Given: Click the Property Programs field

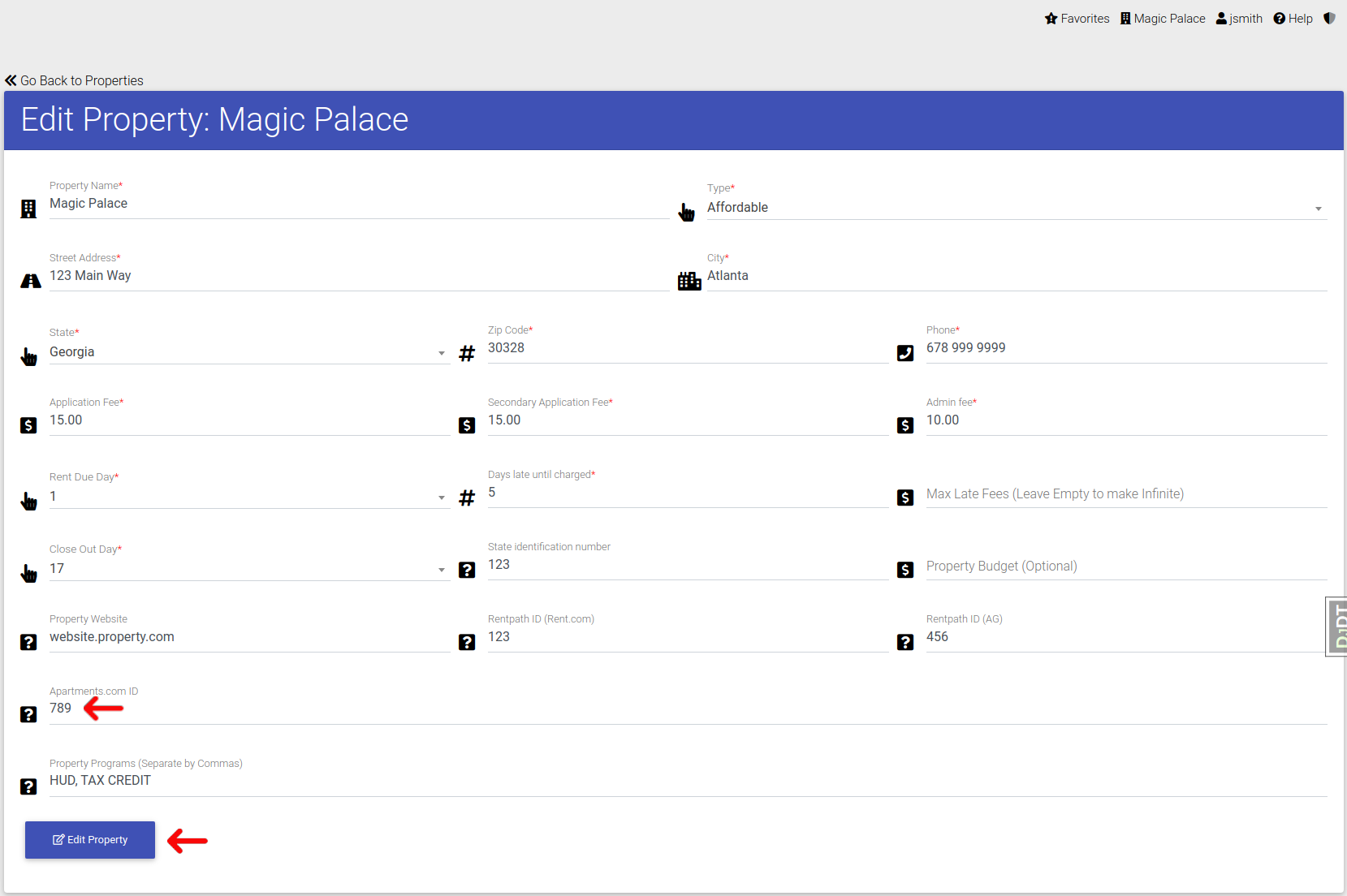Looking at the screenshot, I should pos(688,781).
